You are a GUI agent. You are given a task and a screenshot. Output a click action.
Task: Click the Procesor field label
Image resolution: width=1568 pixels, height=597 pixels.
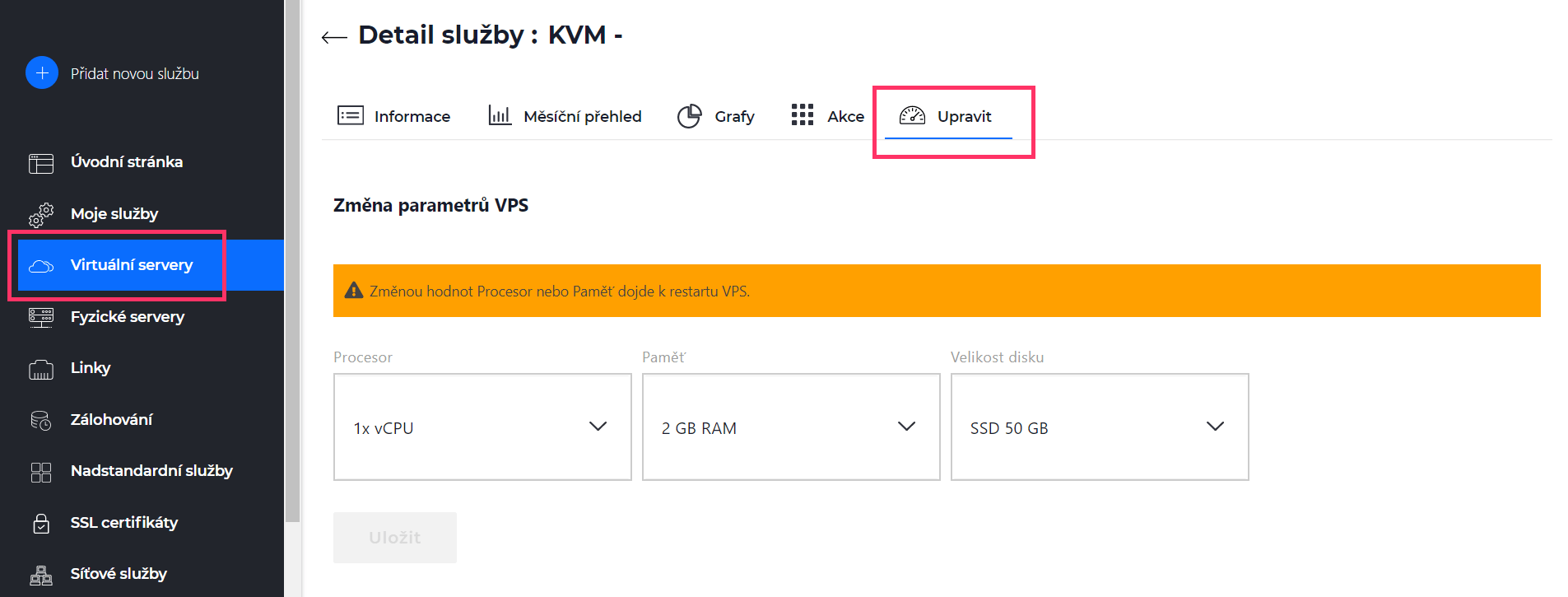click(x=363, y=357)
